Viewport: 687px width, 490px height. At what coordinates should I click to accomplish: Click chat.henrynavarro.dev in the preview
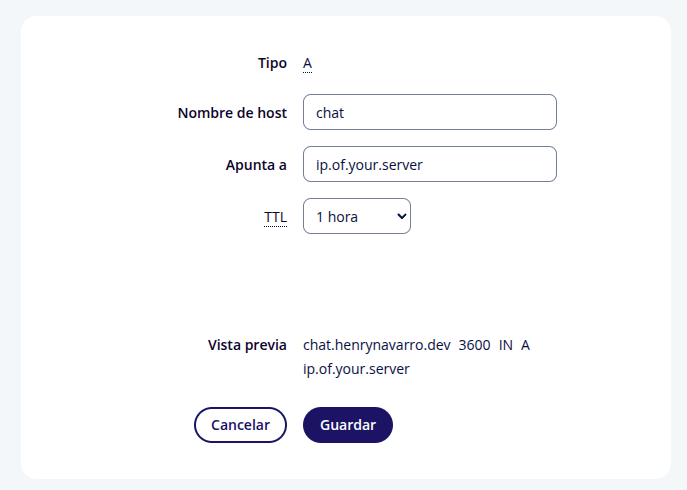[376, 345]
